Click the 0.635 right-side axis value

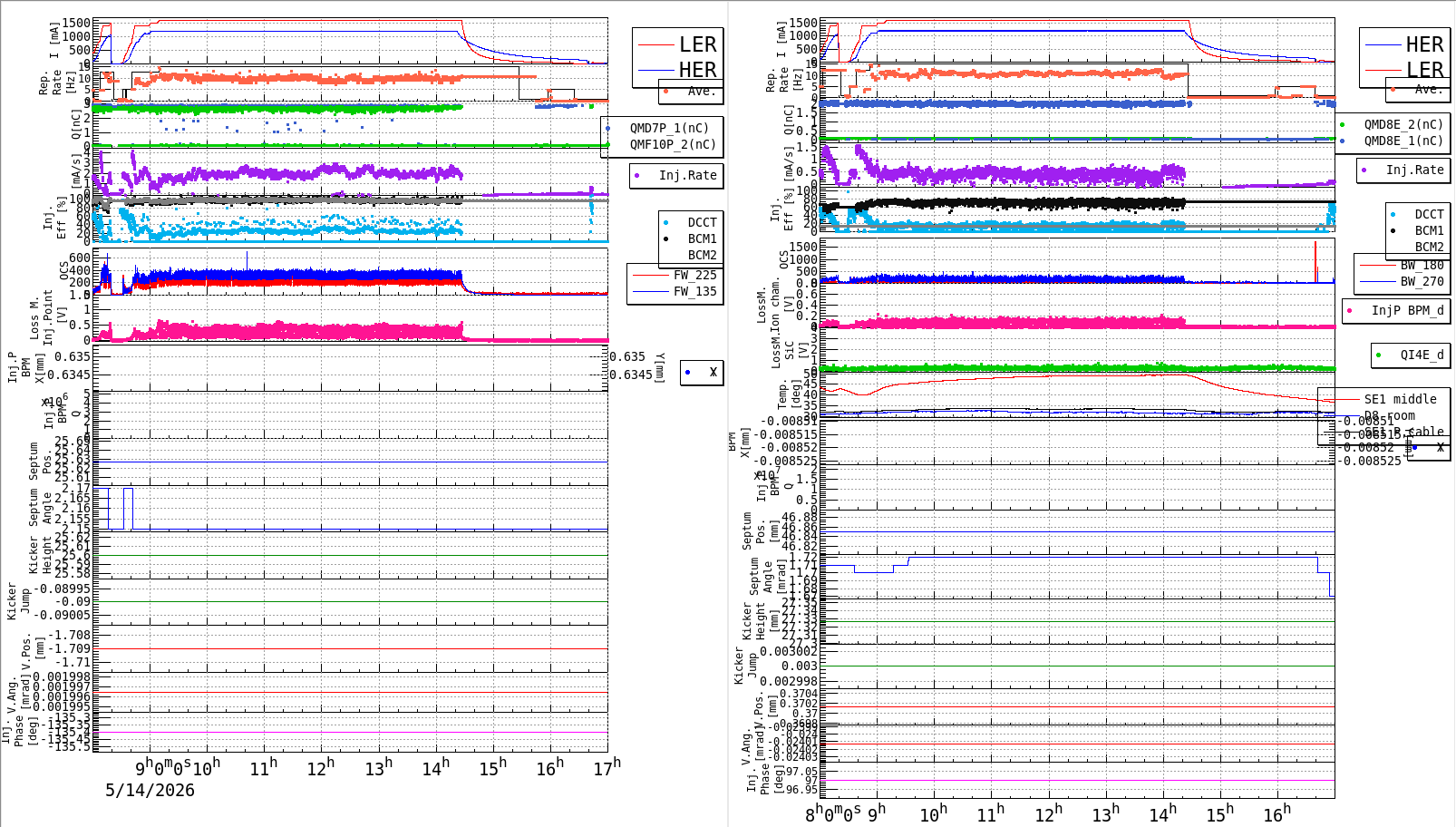click(627, 356)
